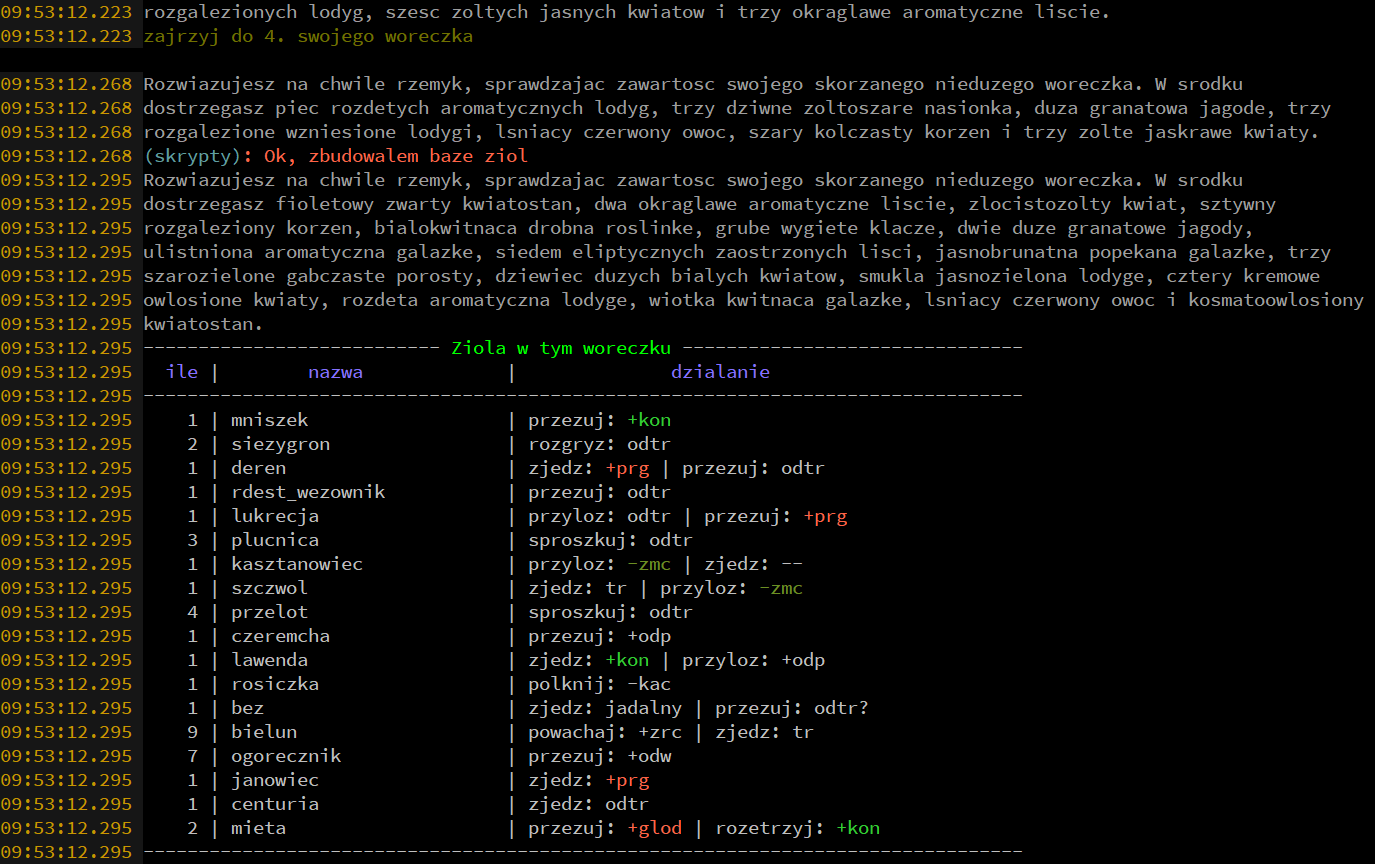Select the green '-zmc' effect beside kasztanowiec
1375x864 pixels.
pyautogui.click(x=650, y=563)
